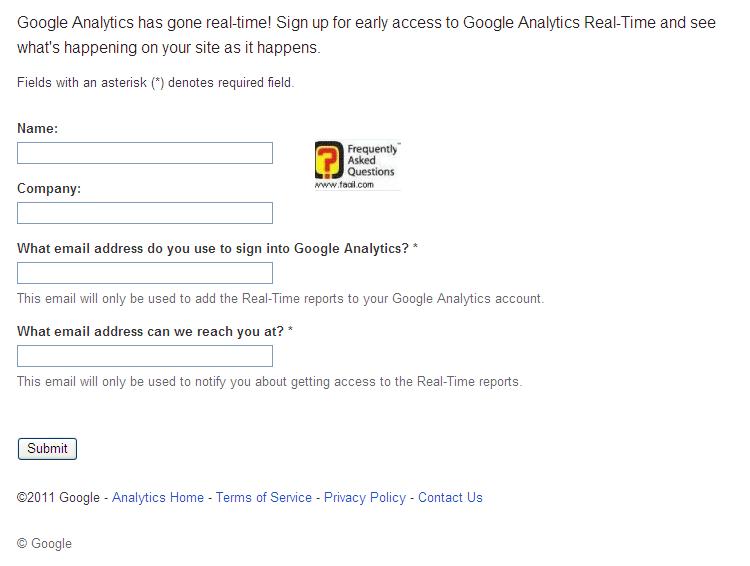Visit the Privacy Policy link

click(365, 497)
